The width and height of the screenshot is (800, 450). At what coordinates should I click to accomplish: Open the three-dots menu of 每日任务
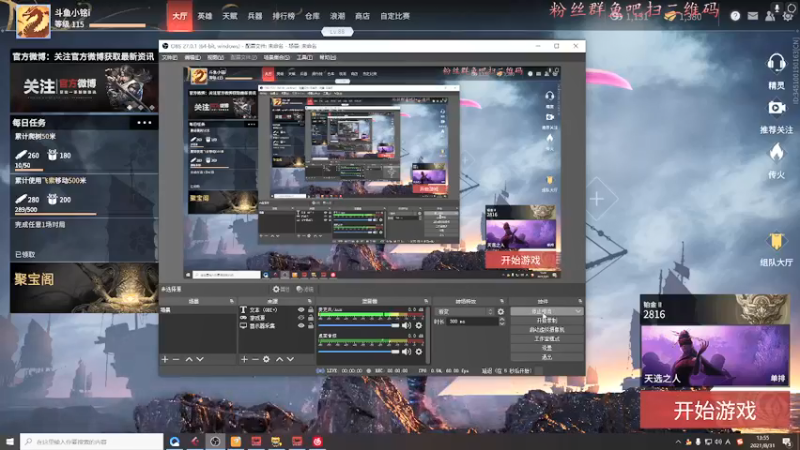point(144,122)
